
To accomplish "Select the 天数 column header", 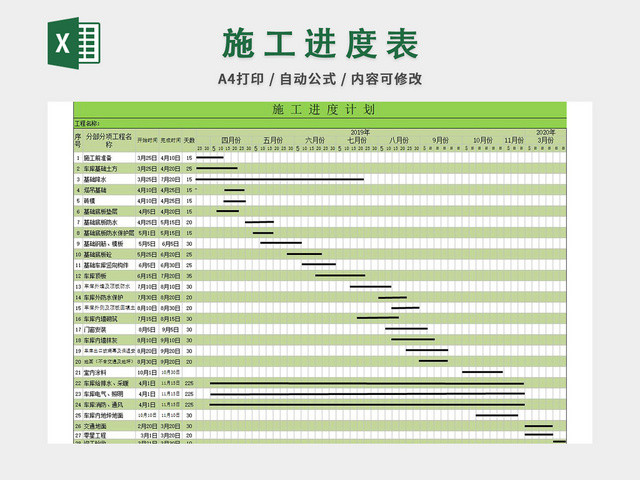I will (x=189, y=140).
